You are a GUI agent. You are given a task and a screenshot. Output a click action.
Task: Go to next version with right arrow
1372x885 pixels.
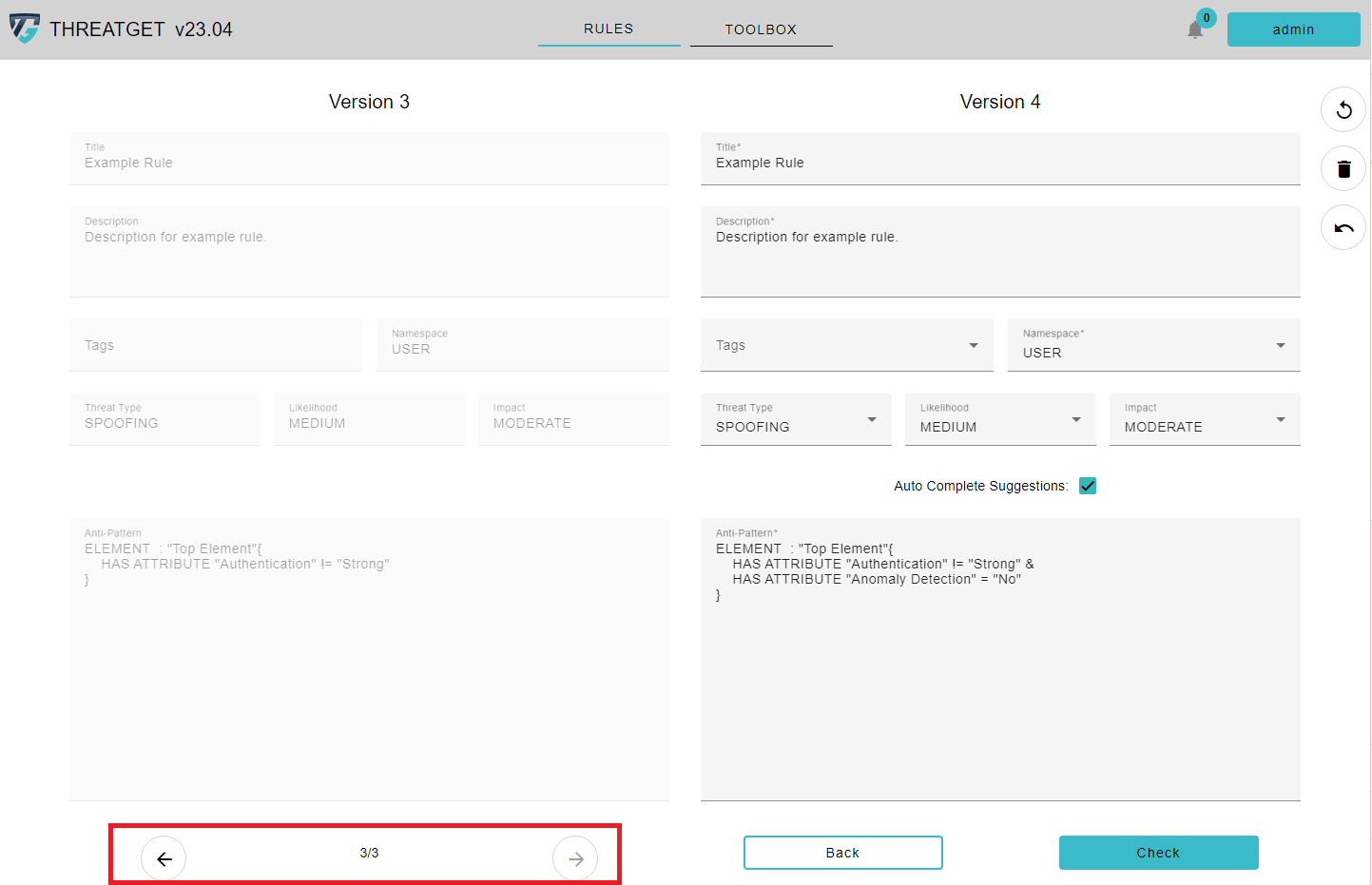575,858
